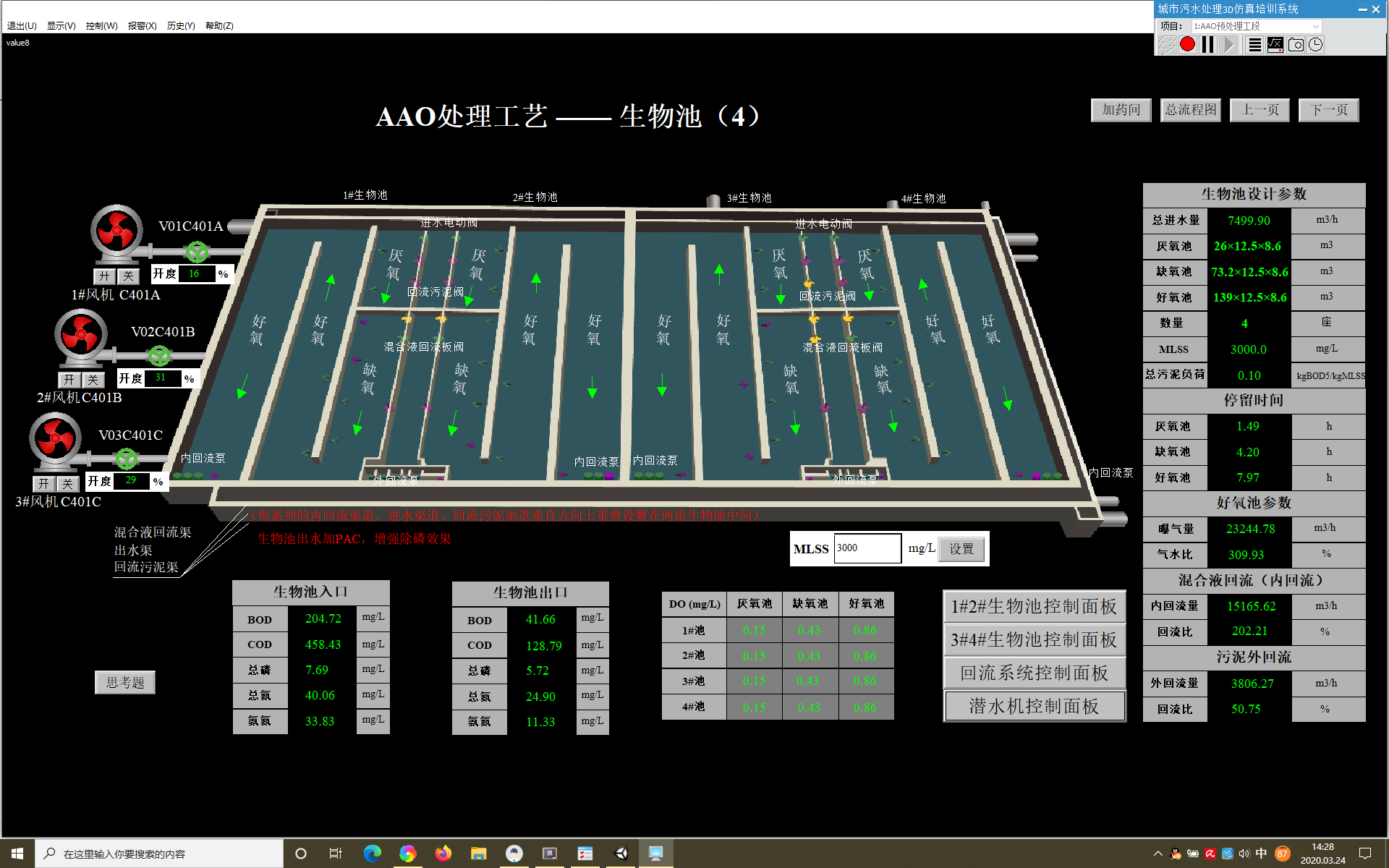Viewport: 1389px width, 868px height.
Task: Turn off fan 2 with 关 button
Action: pos(93,380)
